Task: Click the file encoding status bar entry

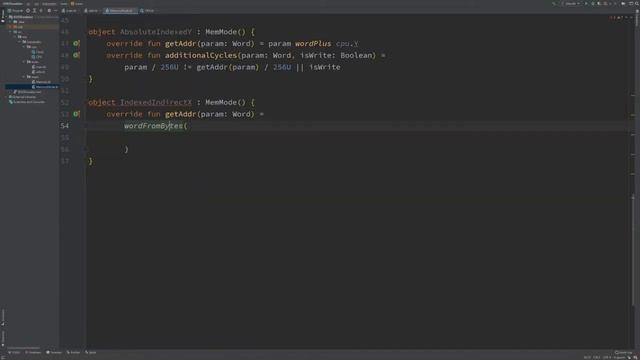Action: tap(607, 358)
